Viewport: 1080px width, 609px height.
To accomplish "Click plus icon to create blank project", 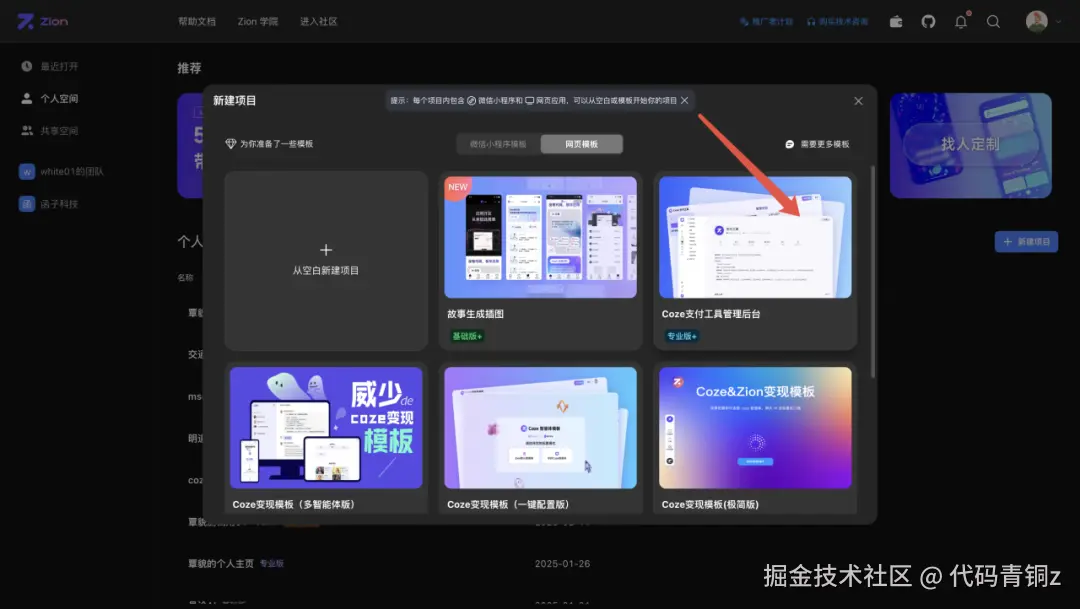I will 326,249.
